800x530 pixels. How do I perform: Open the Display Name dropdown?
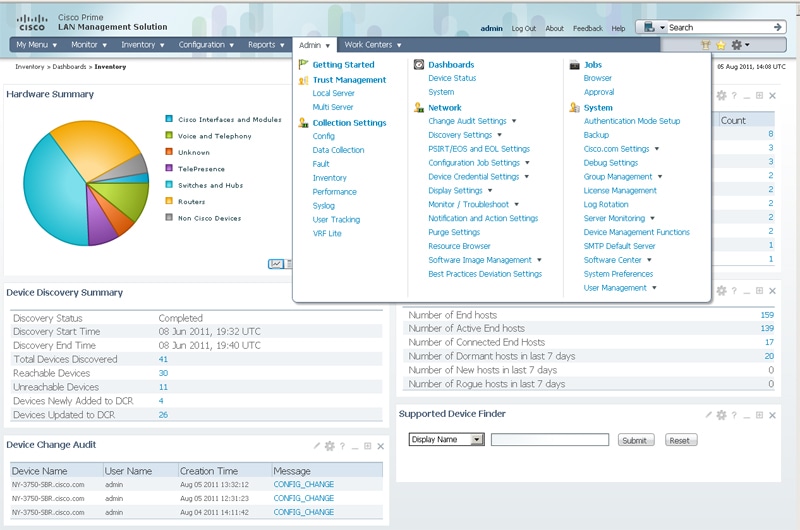(446, 439)
